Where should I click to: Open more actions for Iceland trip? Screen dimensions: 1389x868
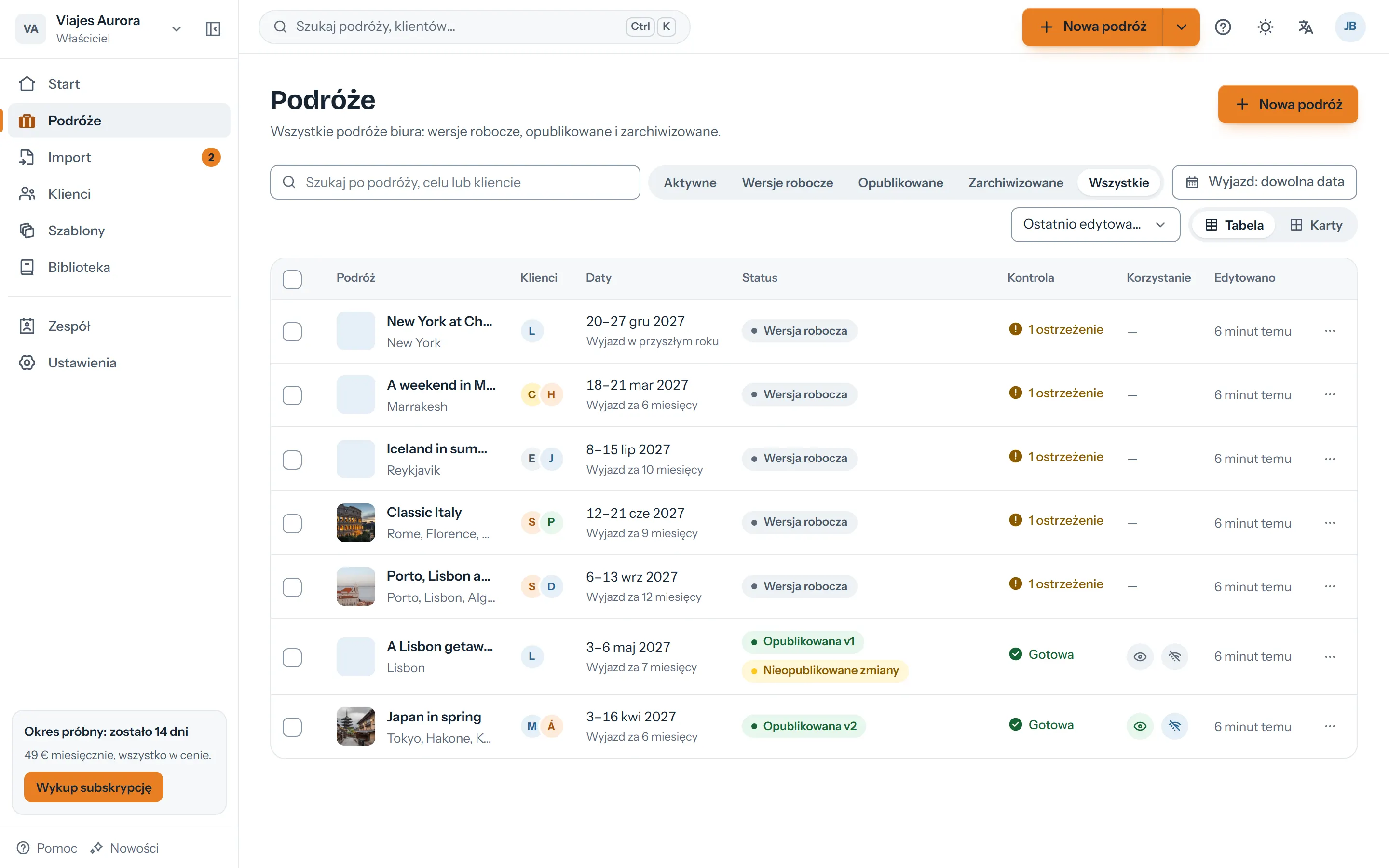[1330, 459]
